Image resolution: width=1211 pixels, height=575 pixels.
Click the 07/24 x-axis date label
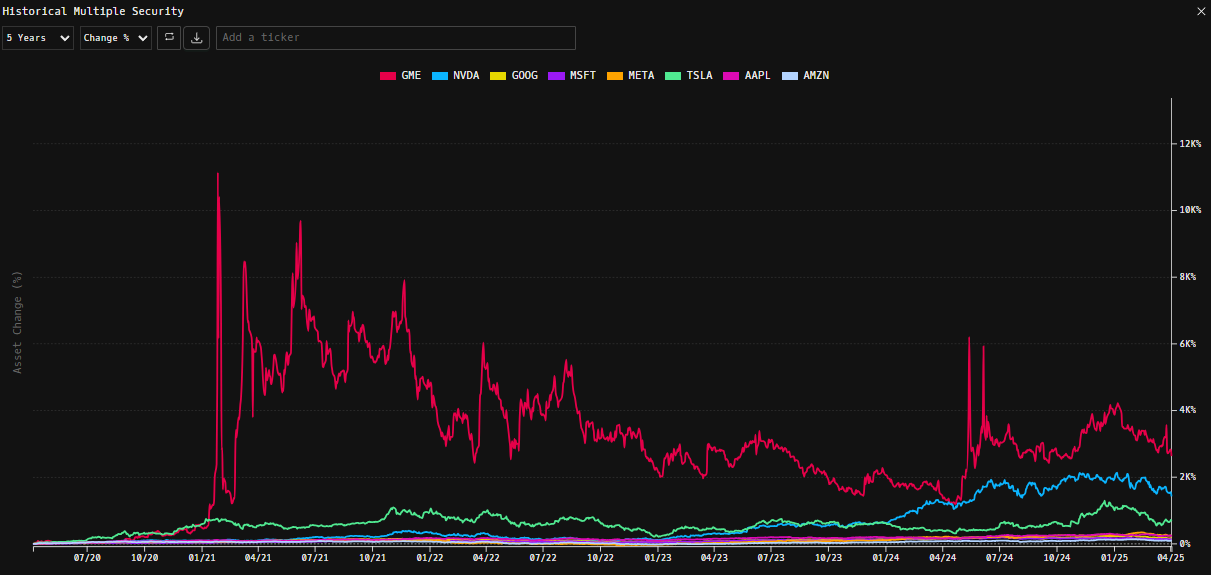click(x=1000, y=558)
